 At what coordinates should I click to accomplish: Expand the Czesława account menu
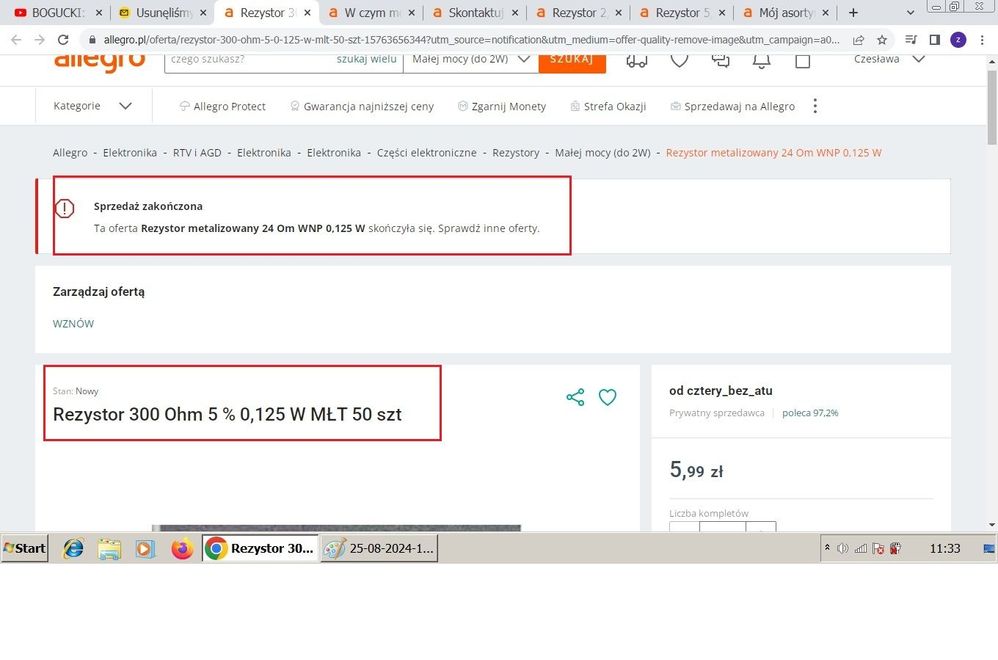tap(889, 59)
